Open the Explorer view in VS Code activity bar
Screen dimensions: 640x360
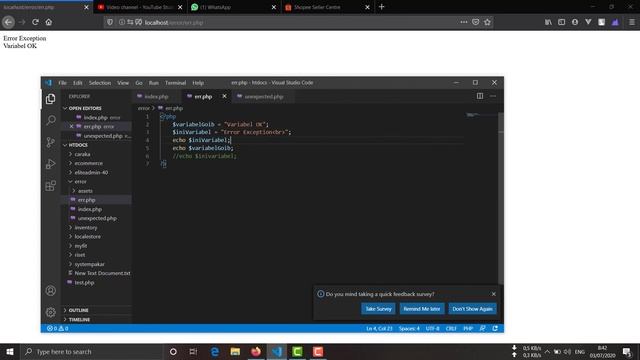[x=51, y=99]
